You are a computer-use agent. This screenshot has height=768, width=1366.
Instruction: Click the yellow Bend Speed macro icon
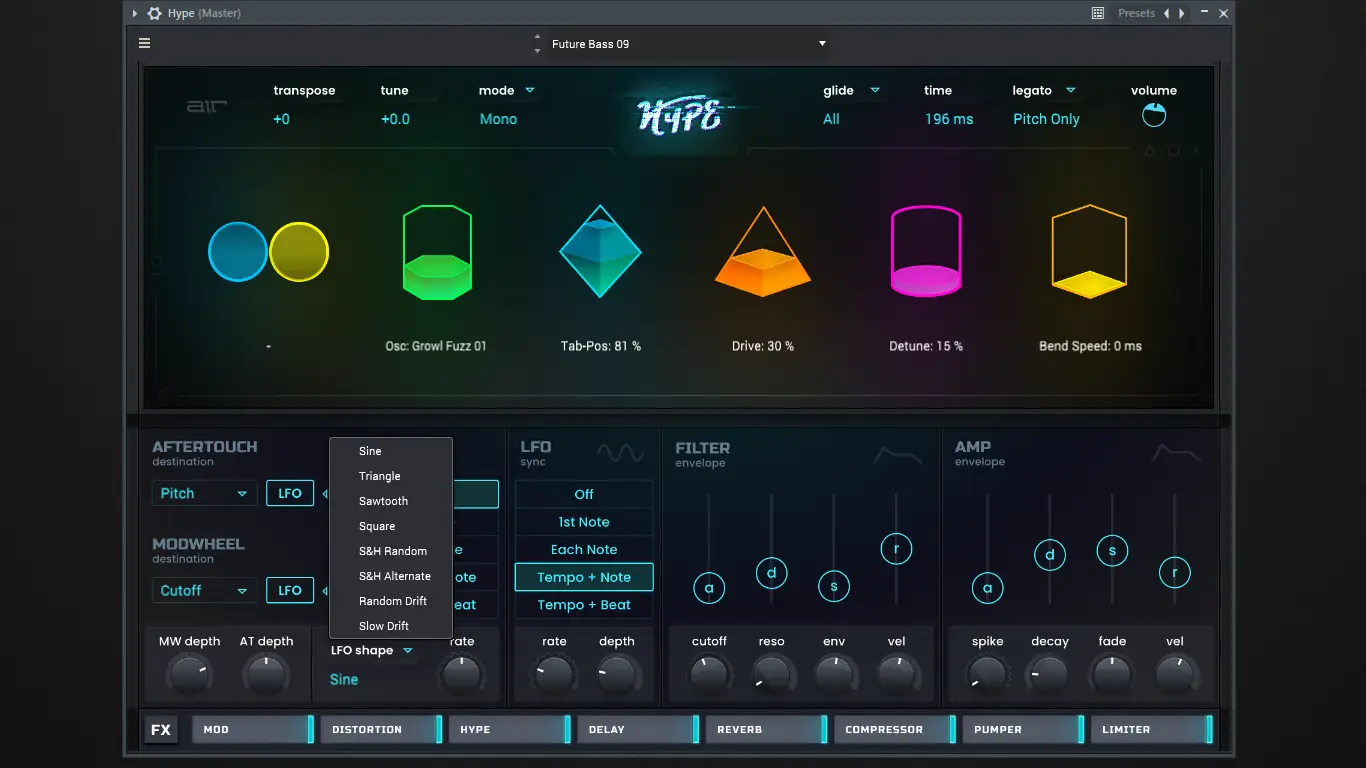point(1089,252)
